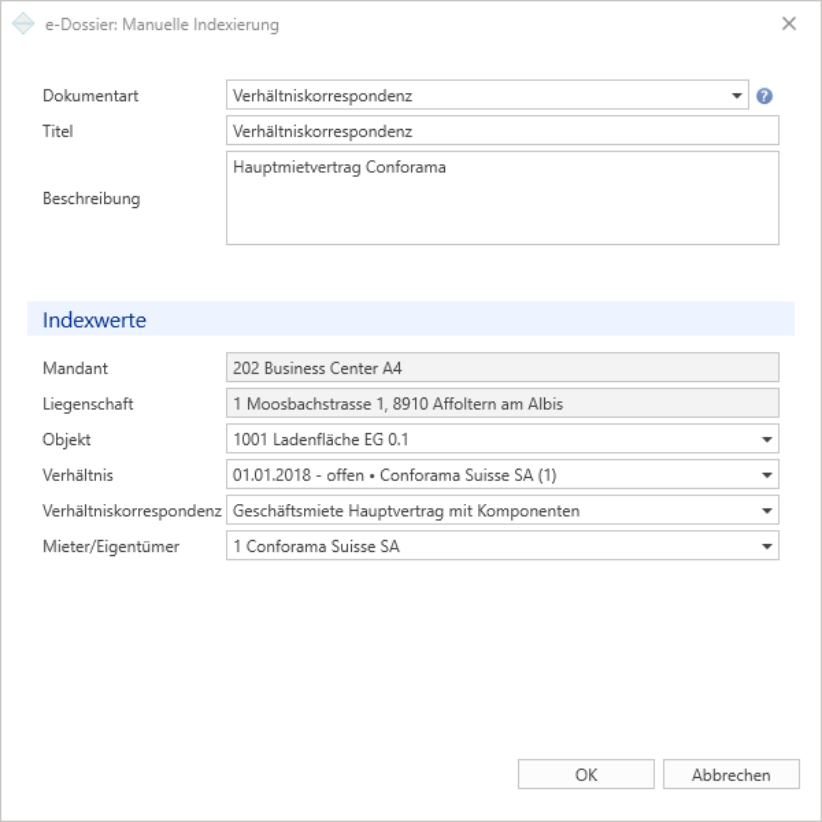Click the Verhältnis label
Image resolution: width=822 pixels, height=822 pixels.
(78, 475)
